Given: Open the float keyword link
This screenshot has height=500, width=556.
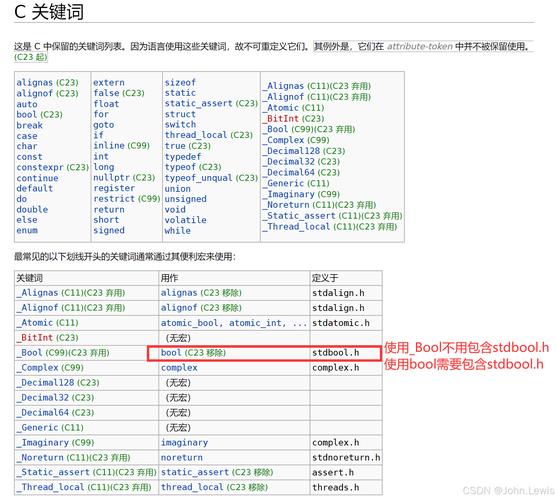Looking at the screenshot, I should [106, 104].
